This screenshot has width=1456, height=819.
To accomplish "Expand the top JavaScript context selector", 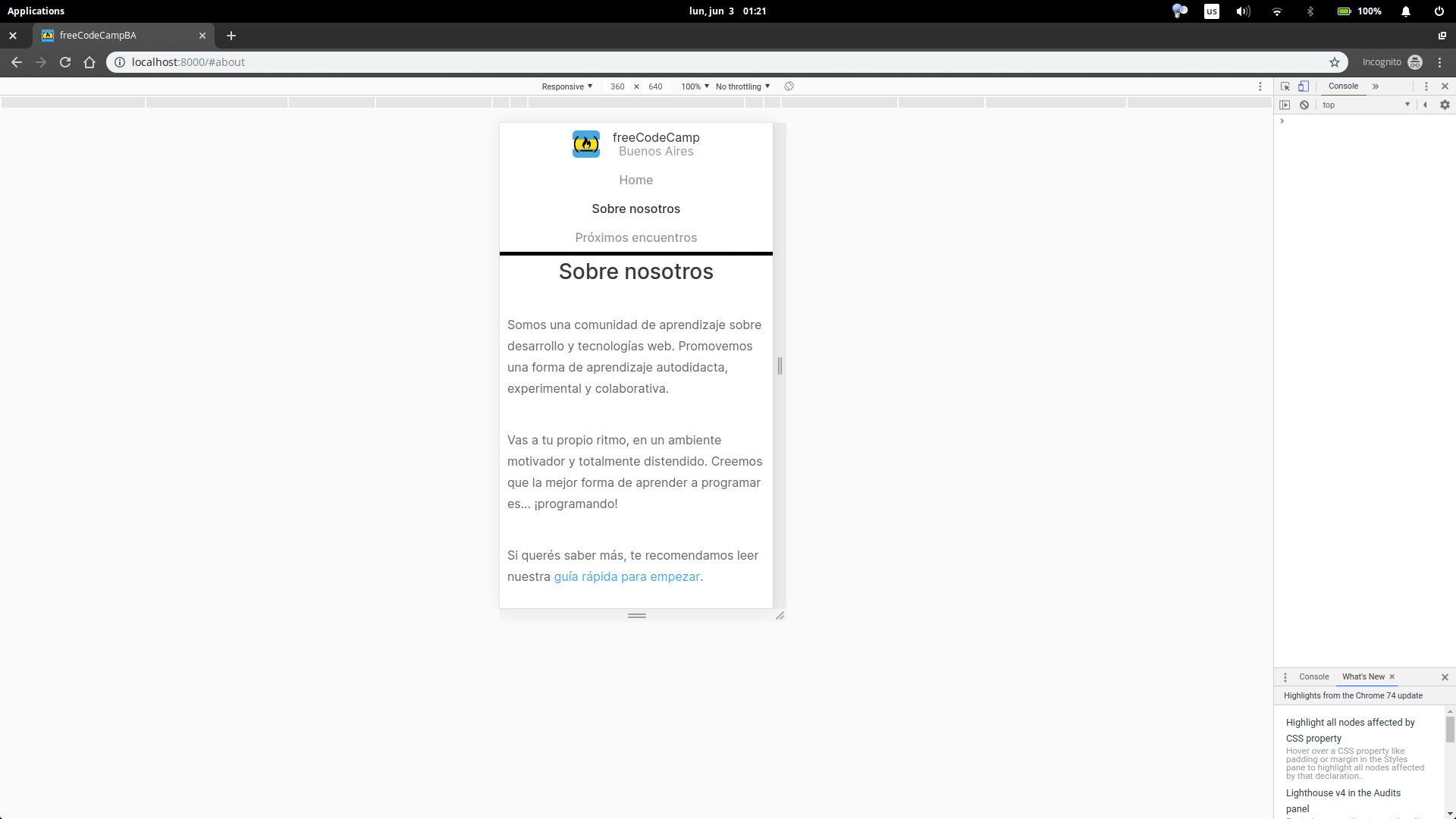I will pos(1365,105).
